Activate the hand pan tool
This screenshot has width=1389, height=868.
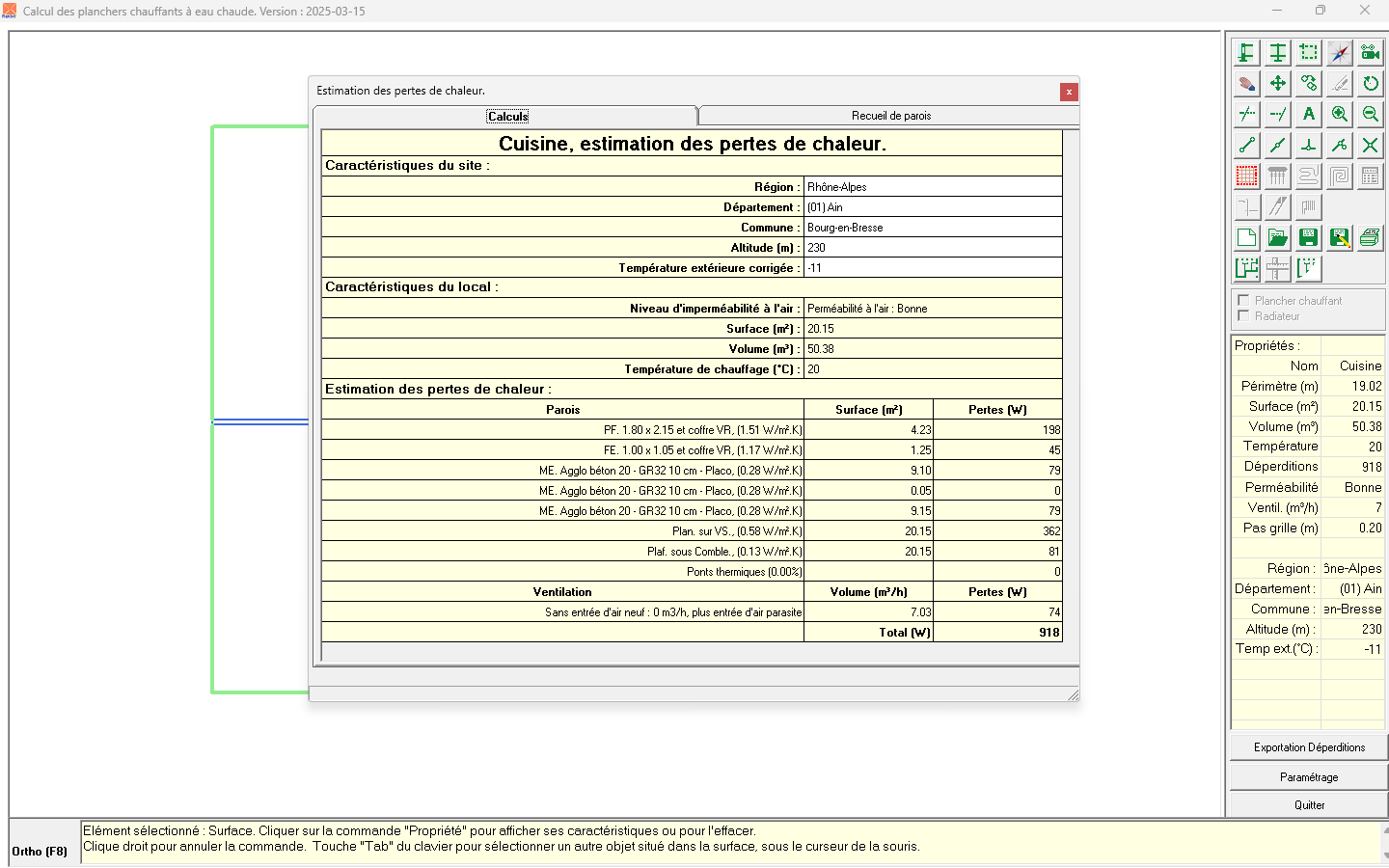1246,83
